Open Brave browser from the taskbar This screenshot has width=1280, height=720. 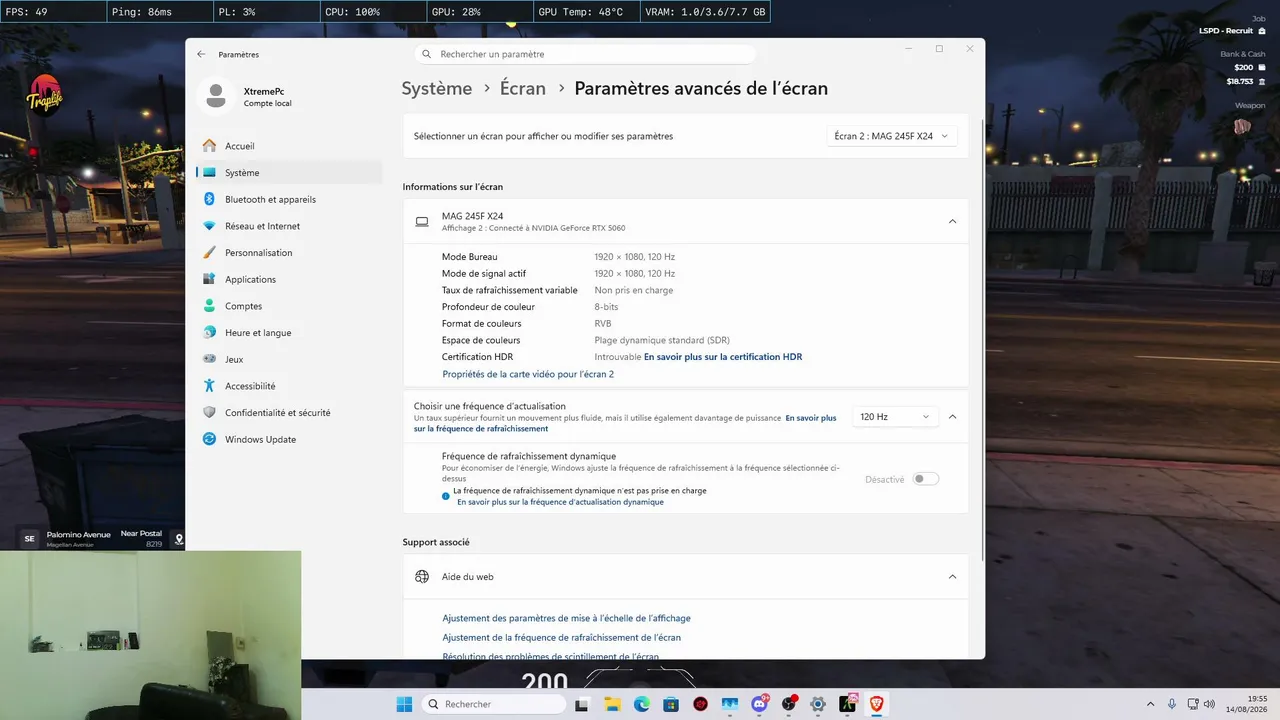pos(877,704)
